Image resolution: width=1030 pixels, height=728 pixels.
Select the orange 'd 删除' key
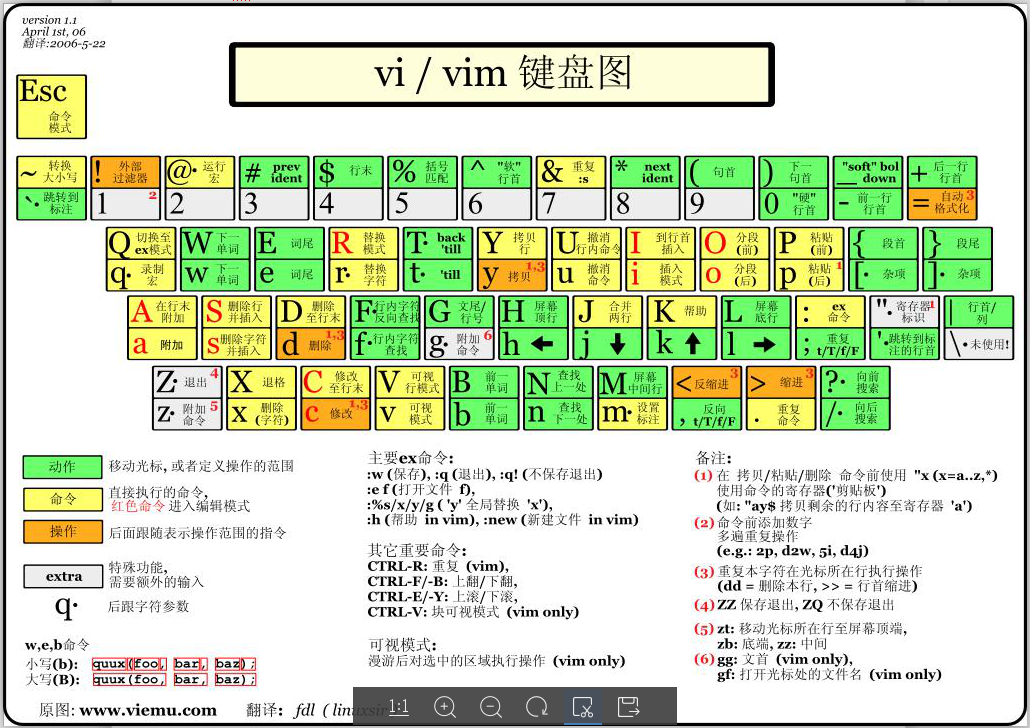[311, 344]
